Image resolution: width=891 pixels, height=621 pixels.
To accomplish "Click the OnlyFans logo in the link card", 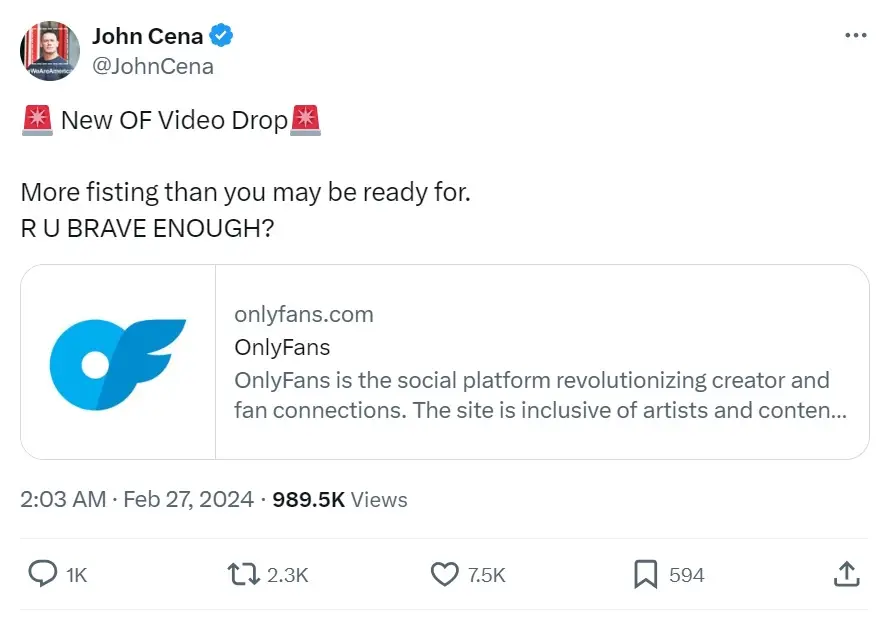I will [117, 362].
